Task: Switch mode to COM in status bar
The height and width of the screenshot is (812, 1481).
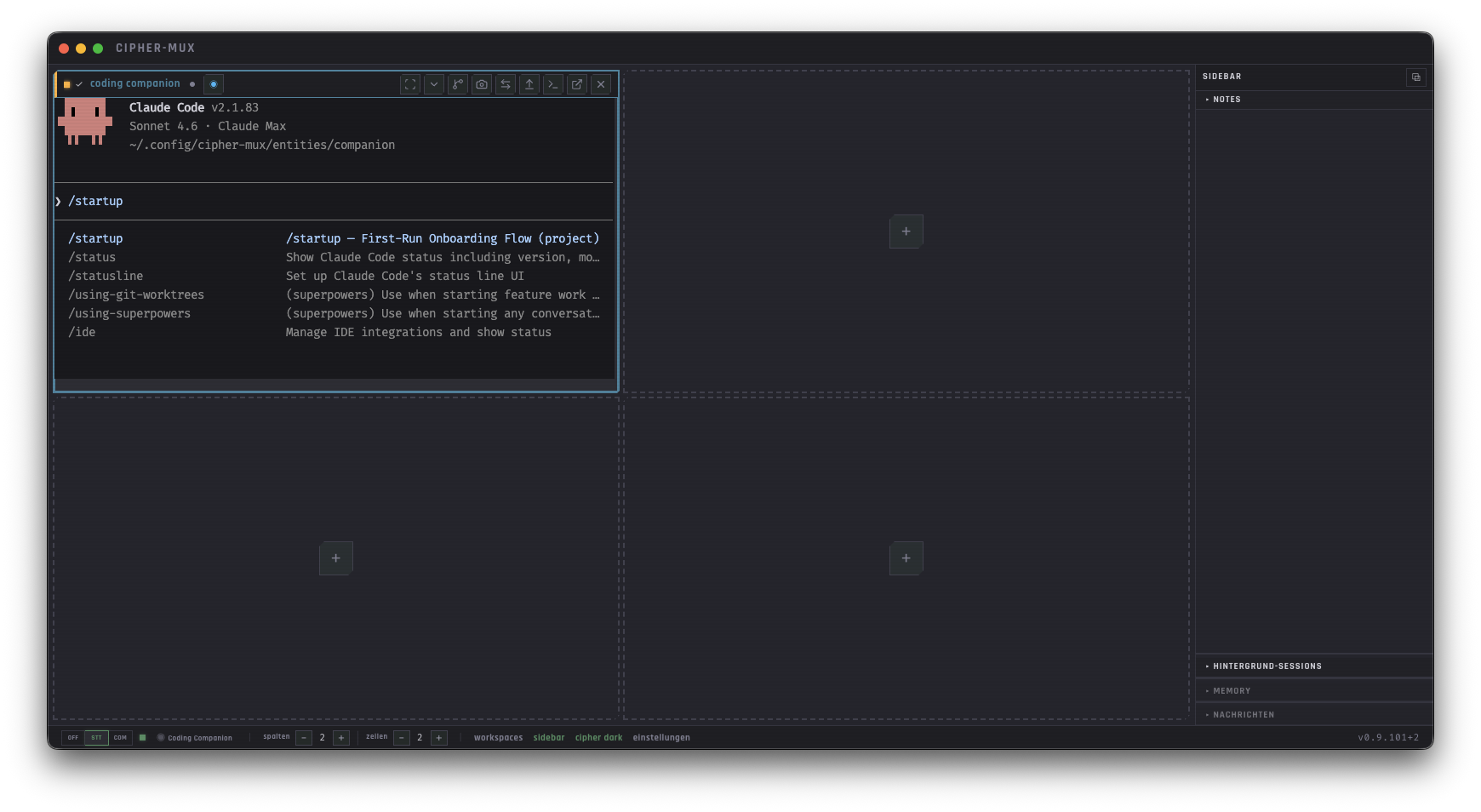Action: (x=120, y=738)
